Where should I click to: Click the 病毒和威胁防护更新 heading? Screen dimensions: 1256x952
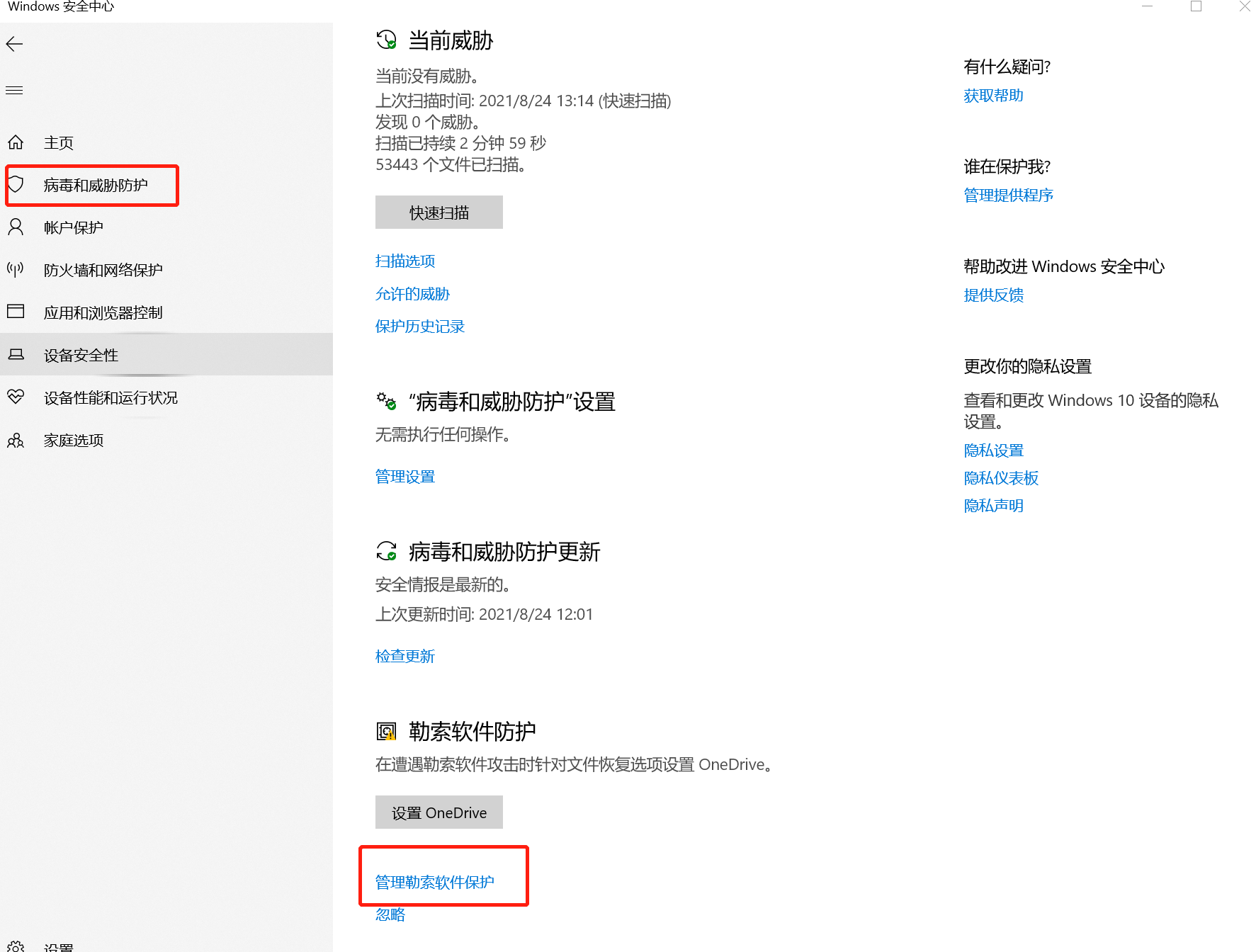click(504, 551)
